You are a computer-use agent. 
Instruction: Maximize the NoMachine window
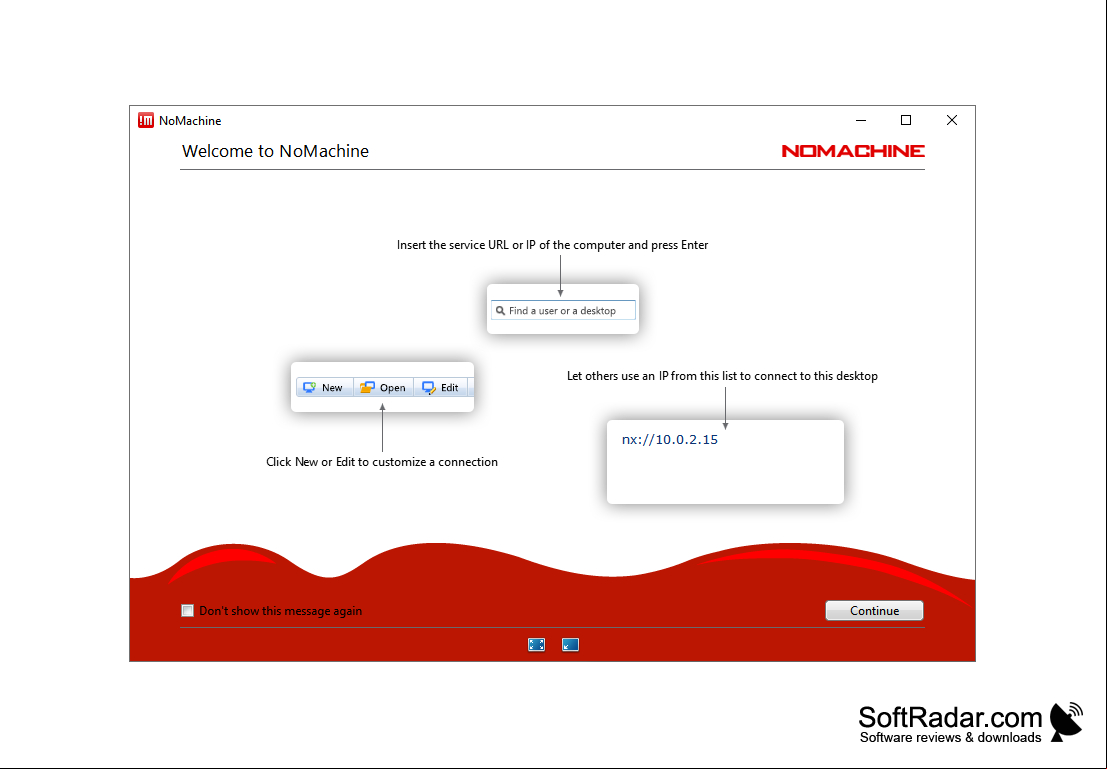[906, 121]
